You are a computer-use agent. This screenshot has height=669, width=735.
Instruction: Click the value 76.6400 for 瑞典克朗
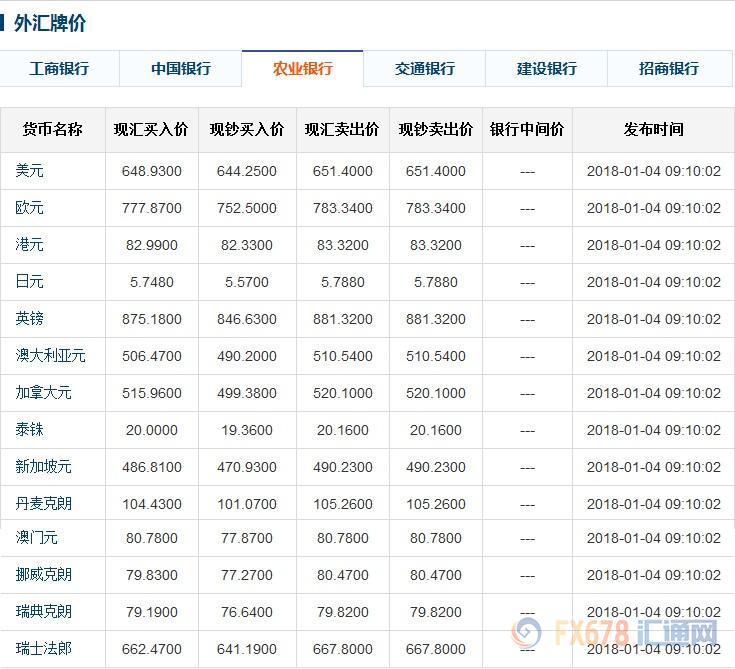click(247, 612)
